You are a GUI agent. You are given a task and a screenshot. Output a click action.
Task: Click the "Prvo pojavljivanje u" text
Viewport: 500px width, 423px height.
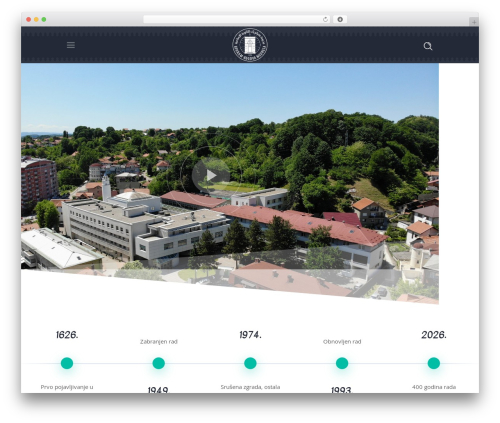tap(67, 387)
